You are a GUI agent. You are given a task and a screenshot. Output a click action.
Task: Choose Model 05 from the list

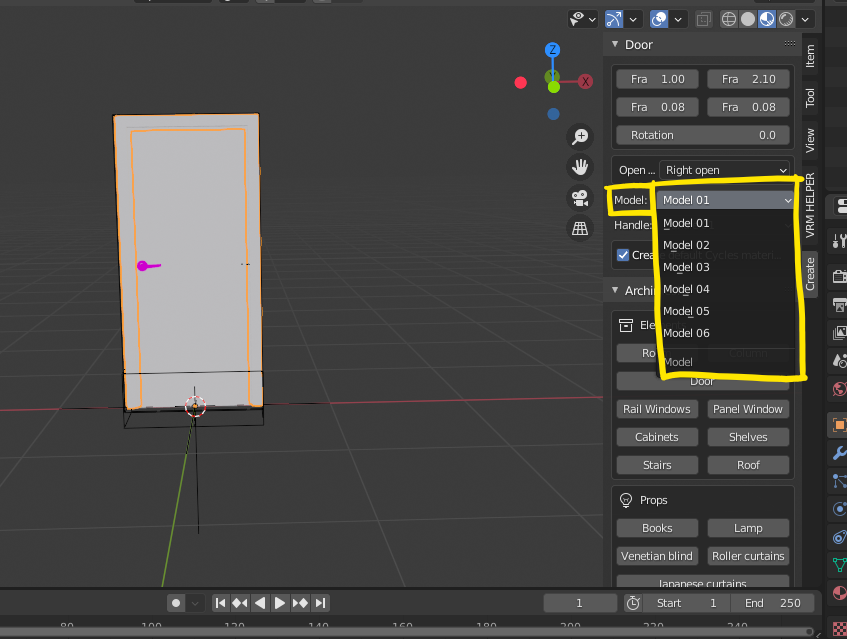(x=727, y=311)
